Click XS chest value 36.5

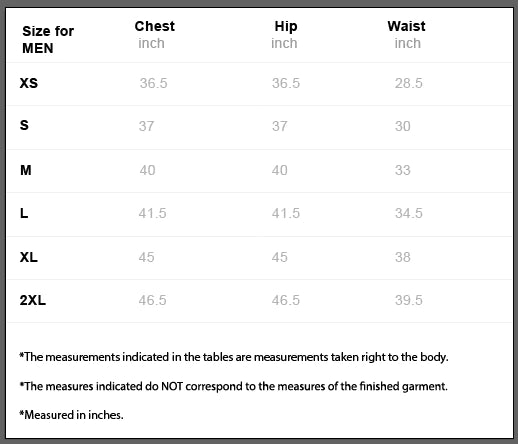153,83
